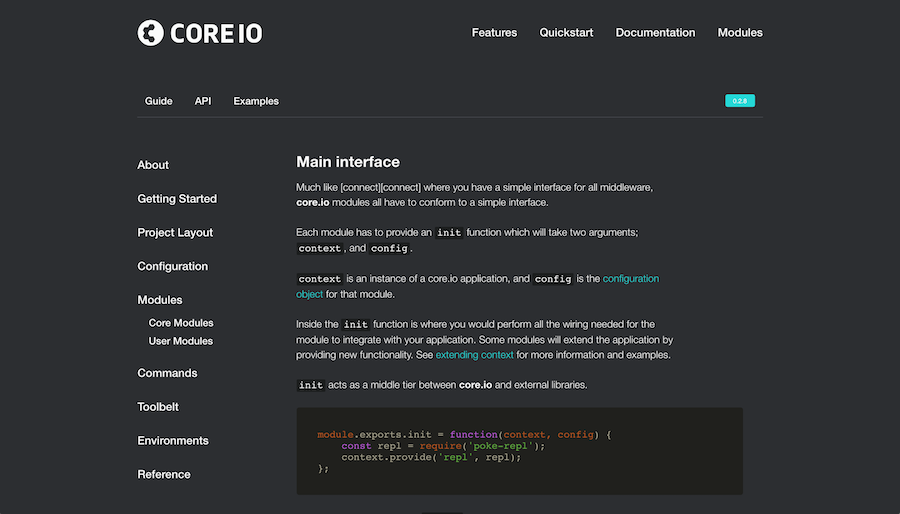Open the User Modules sub-item
Image resolution: width=900 pixels, height=514 pixels.
click(x=181, y=341)
